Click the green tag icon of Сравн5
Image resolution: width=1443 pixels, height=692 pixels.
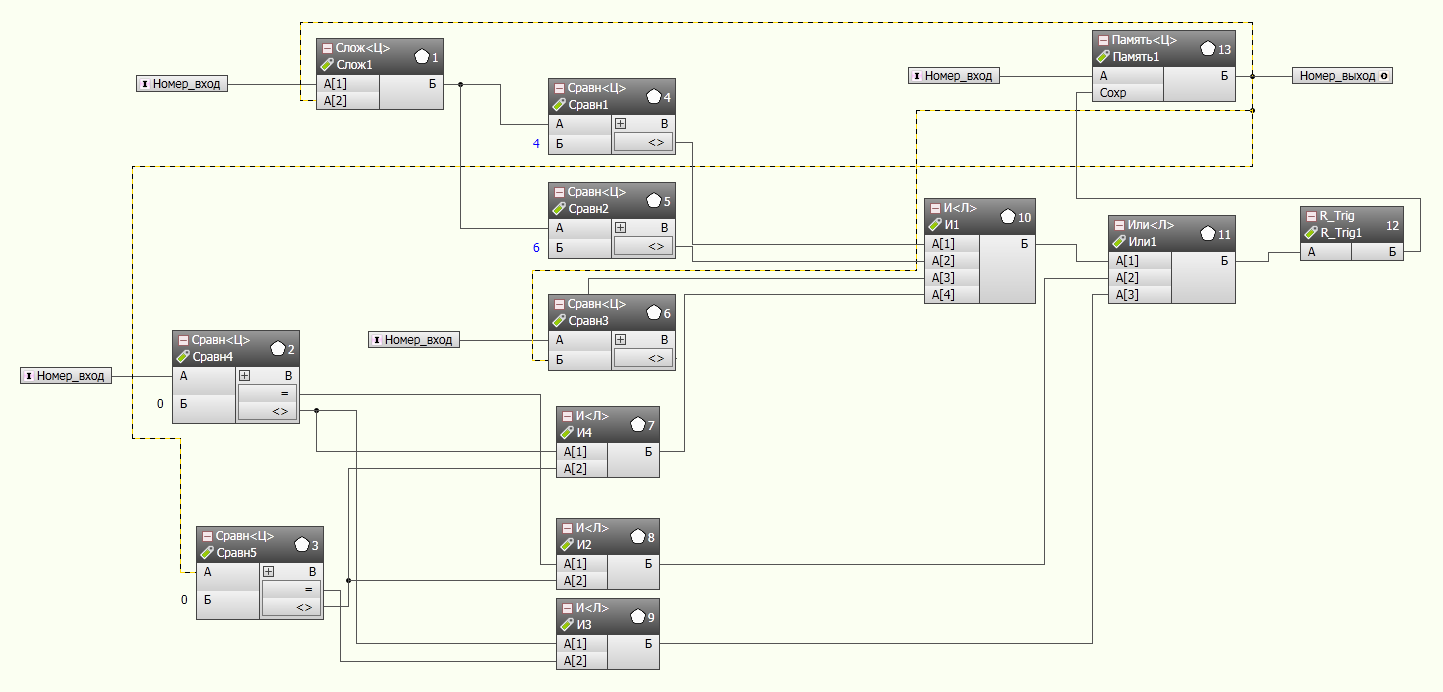(x=207, y=552)
